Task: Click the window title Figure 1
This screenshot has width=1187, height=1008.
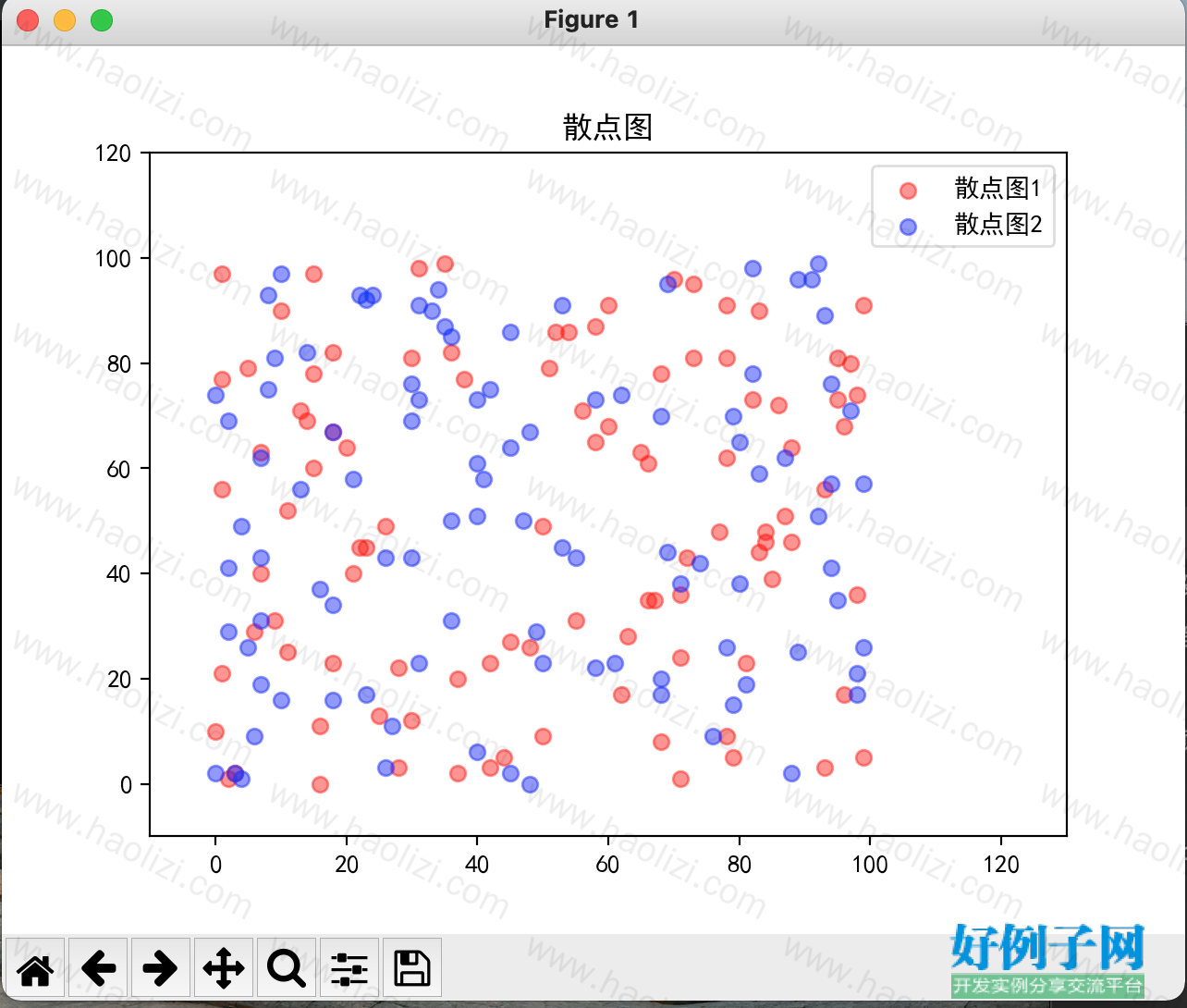Action: click(592, 19)
